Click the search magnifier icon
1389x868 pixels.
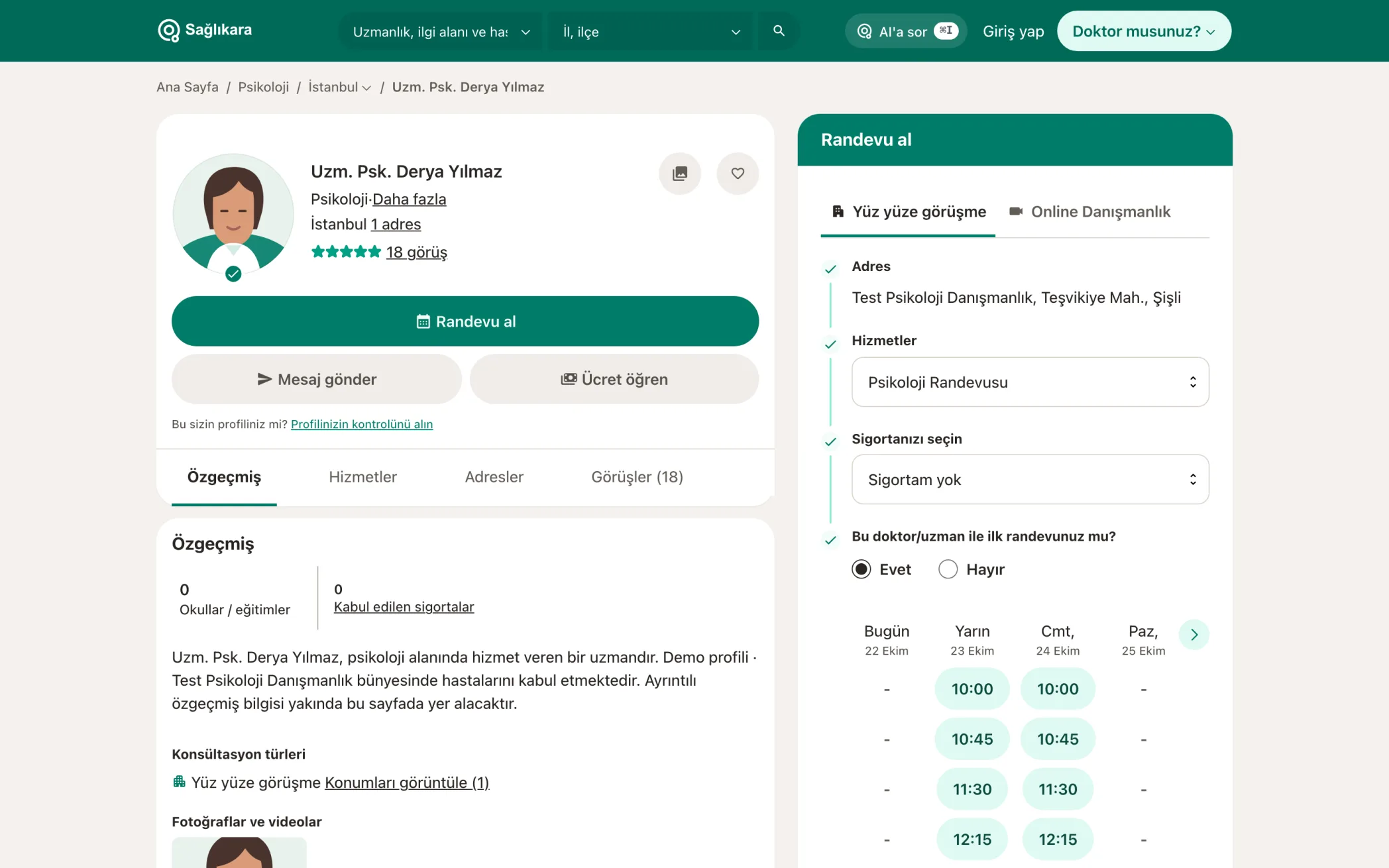click(779, 31)
